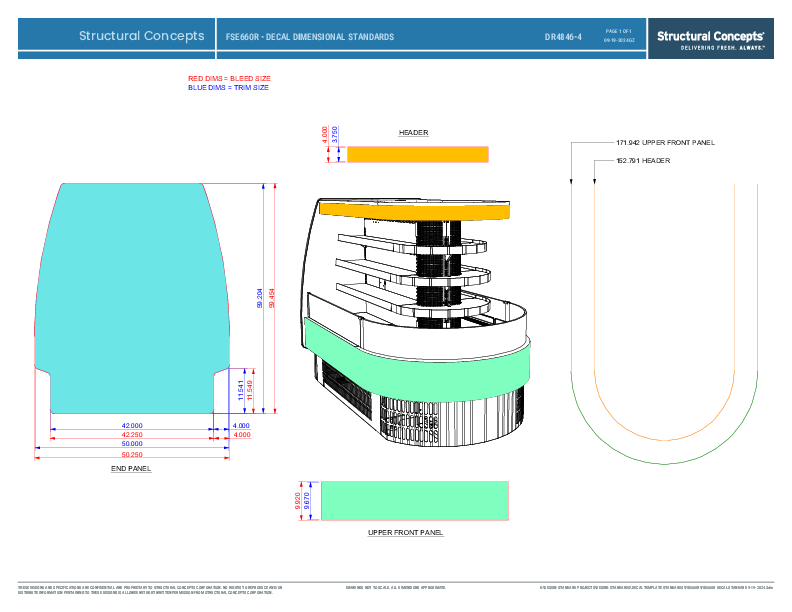Click the red 9.920 dimension
The height and width of the screenshot is (612, 792).
pos(298,500)
